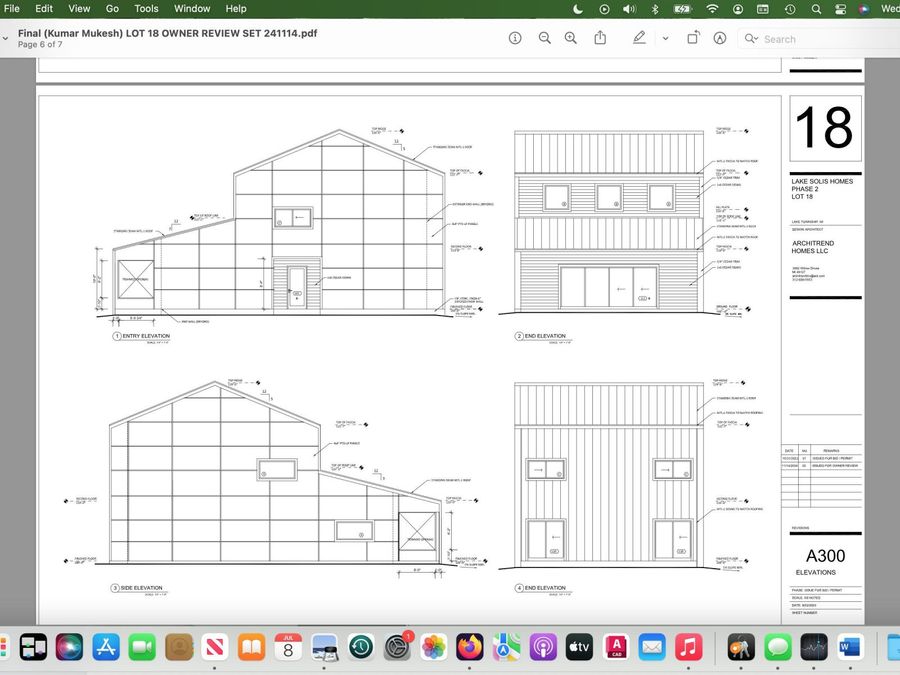
Task: Open the volume slider in menu bar
Action: pos(630,9)
